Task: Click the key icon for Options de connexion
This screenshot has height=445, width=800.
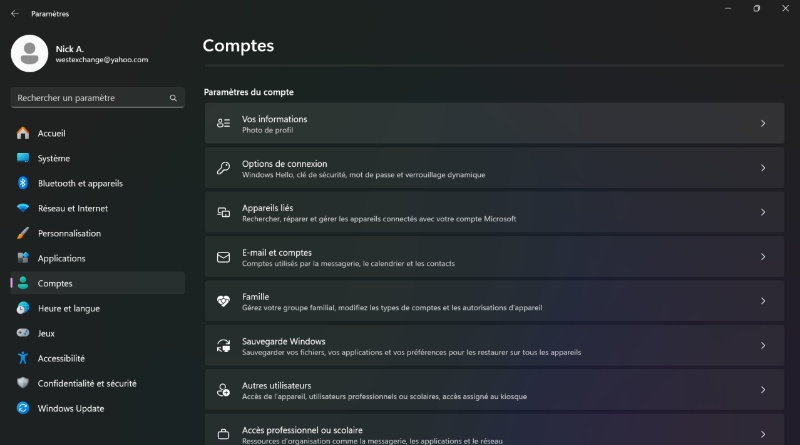Action: tap(223, 168)
